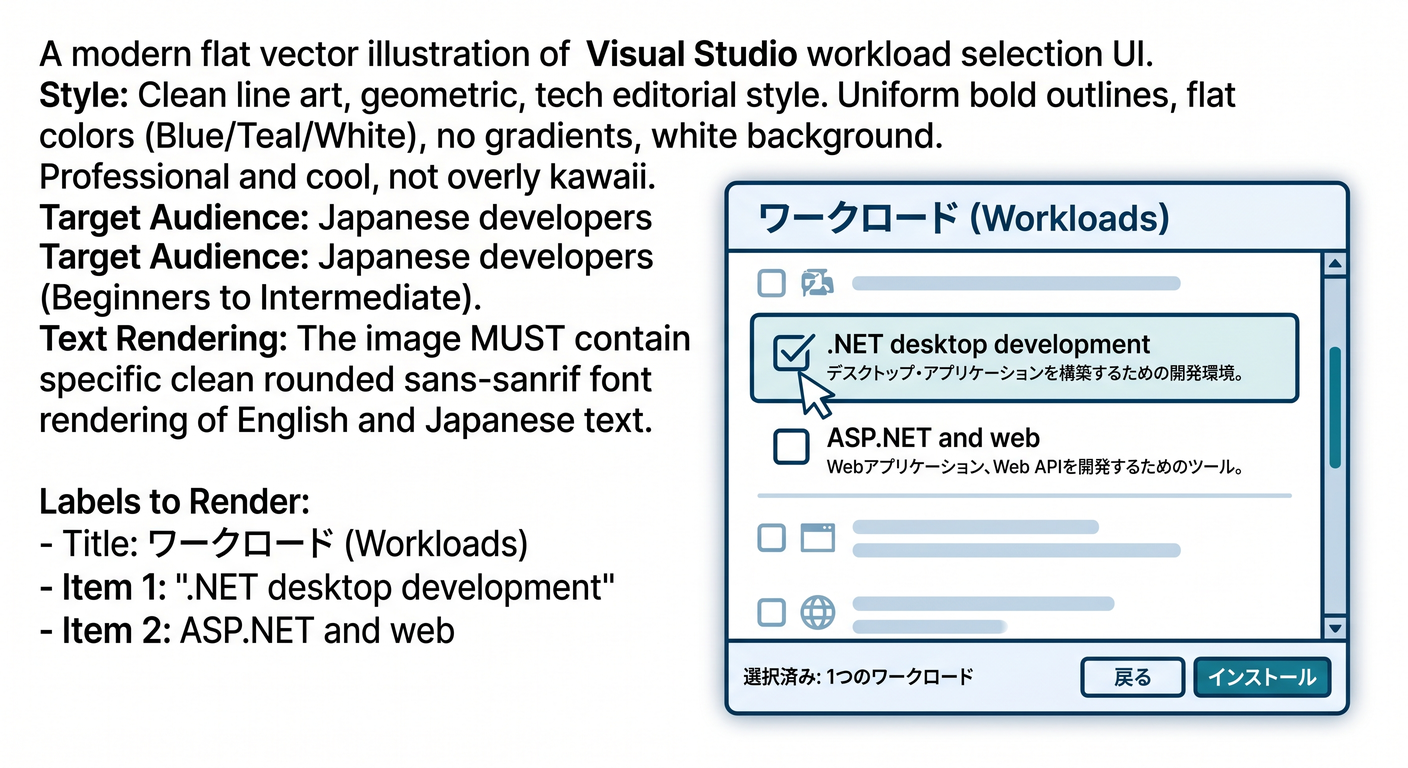Click the scrollbar down arrow
The image size is (1408, 768).
point(1333,628)
